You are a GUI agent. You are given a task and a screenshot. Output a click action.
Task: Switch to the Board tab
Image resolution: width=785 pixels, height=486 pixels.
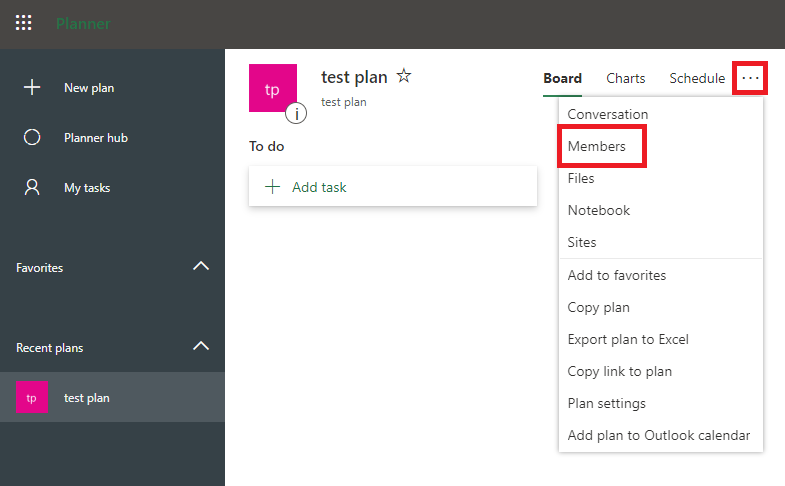click(x=562, y=79)
